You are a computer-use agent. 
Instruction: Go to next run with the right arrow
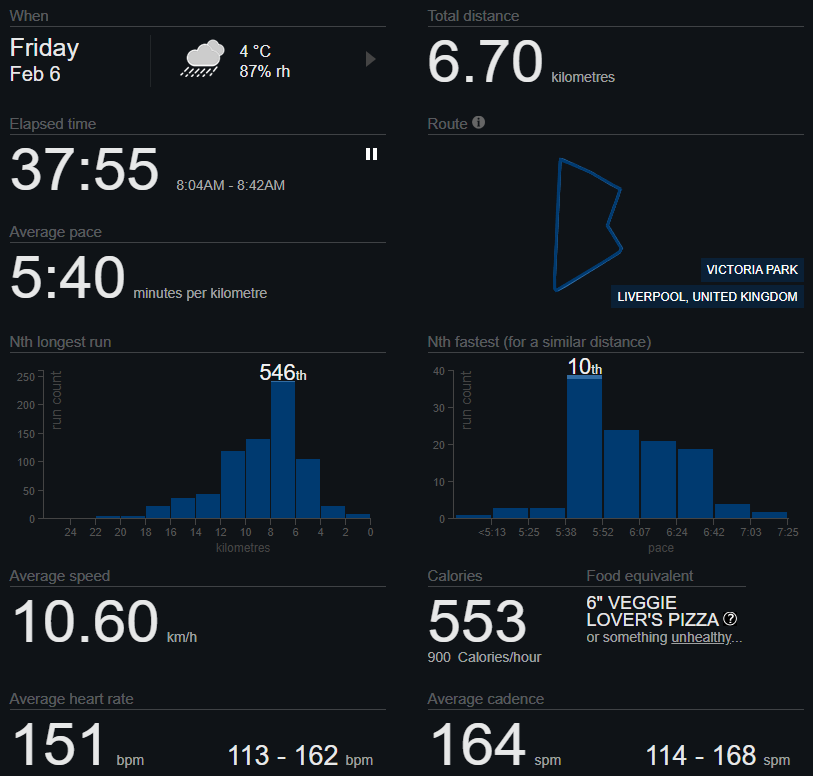click(x=370, y=60)
